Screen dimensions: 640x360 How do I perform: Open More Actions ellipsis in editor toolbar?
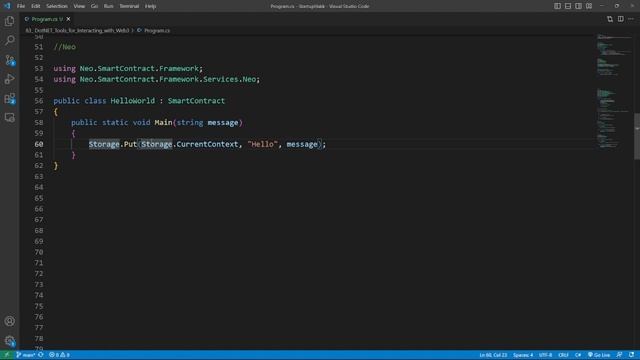point(631,19)
